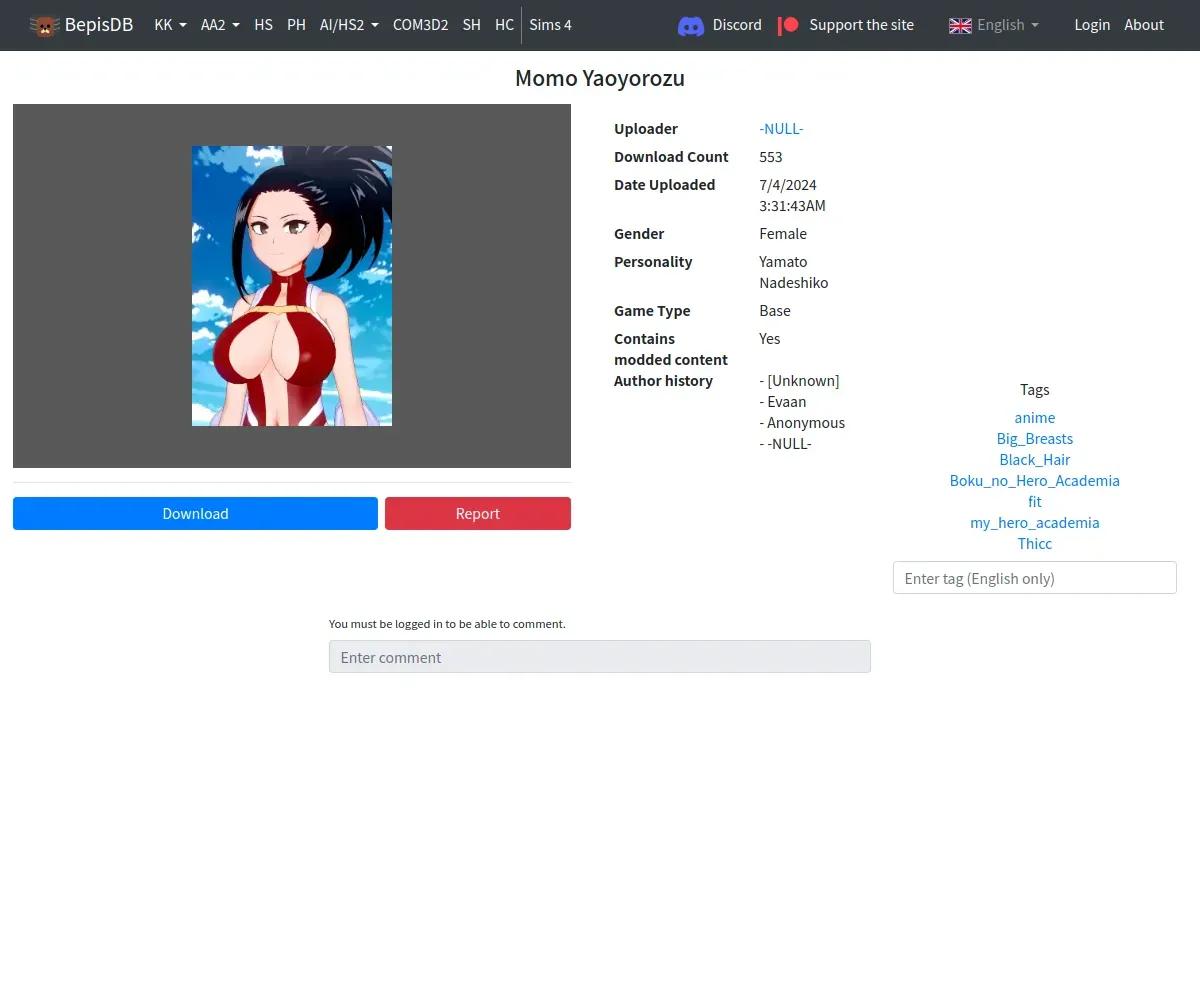Click the Gender value Female
This screenshot has height=1000, width=1200.
(783, 234)
